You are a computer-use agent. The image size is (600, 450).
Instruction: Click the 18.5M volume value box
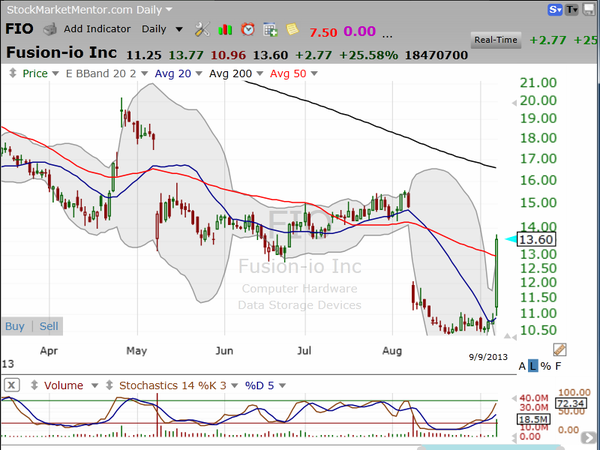pyautogui.click(x=534, y=419)
